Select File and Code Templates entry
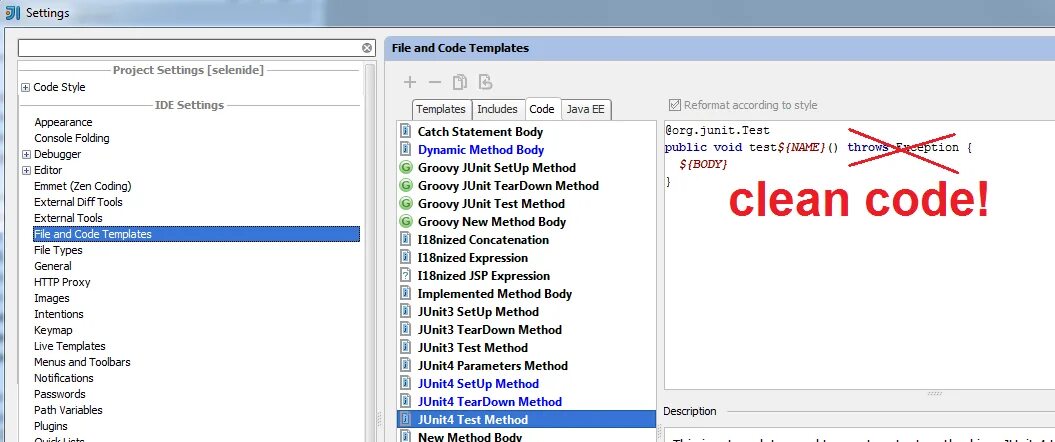1055x442 pixels. point(196,234)
